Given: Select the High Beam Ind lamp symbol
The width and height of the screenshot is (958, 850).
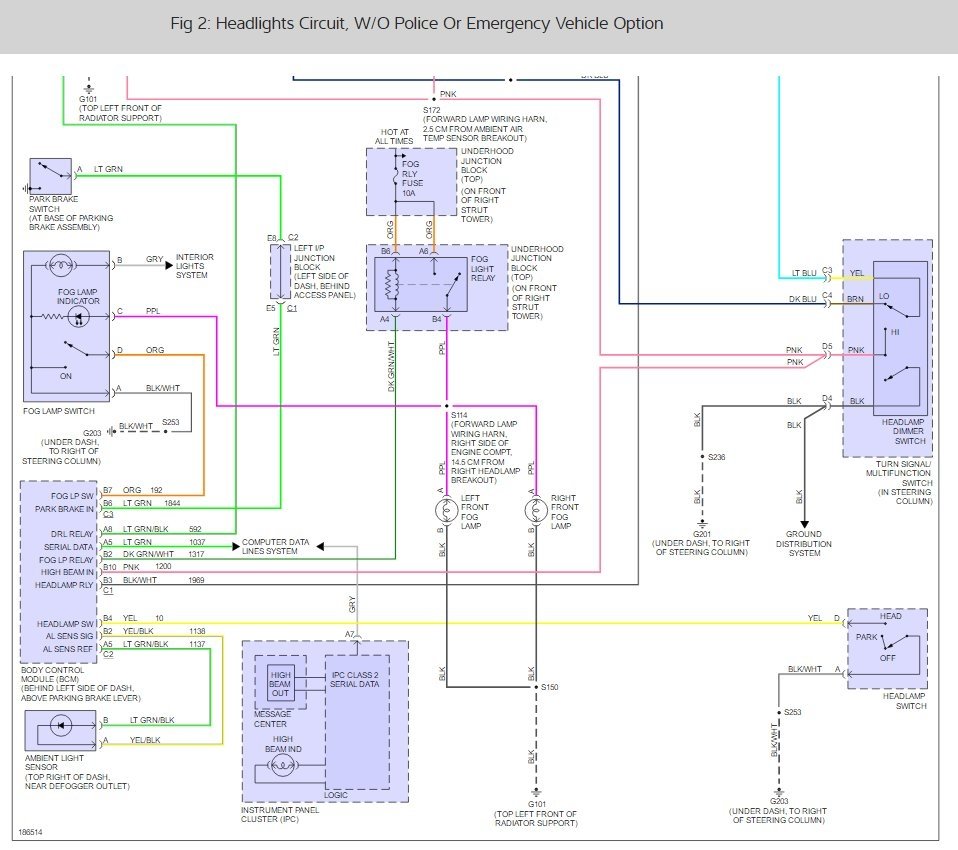Looking at the screenshot, I should tap(282, 764).
